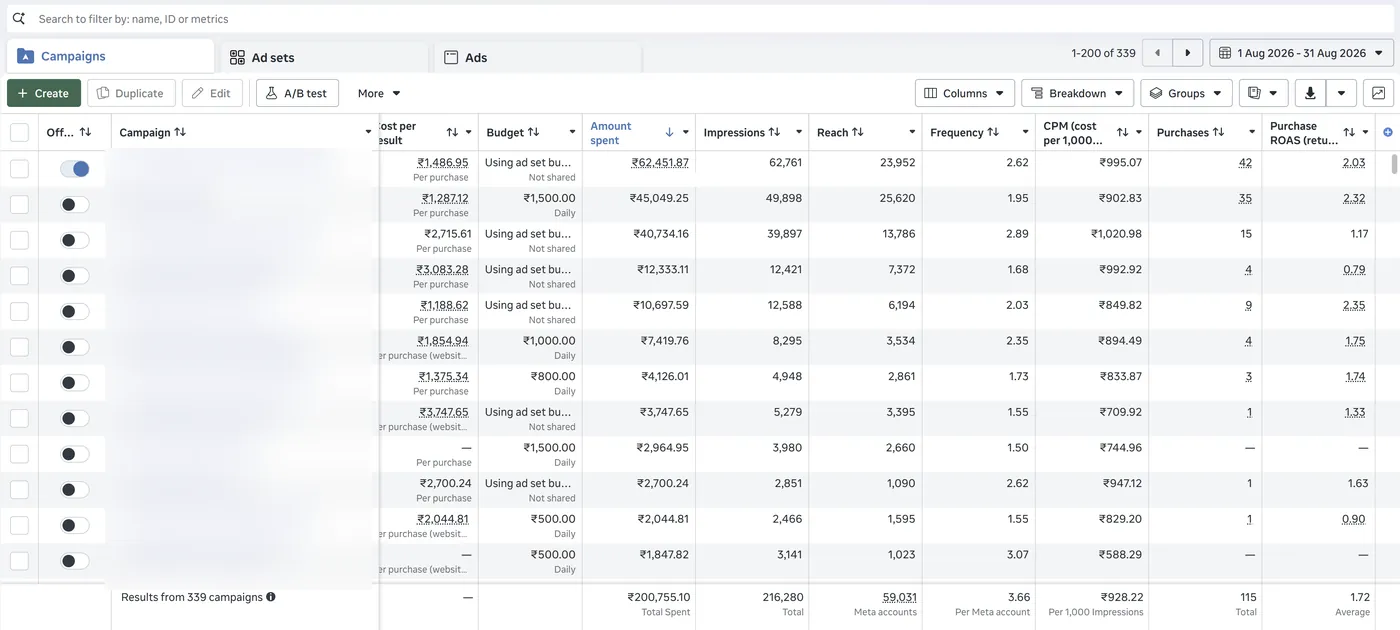Sort by Reach column arrows
The width and height of the screenshot is (1400, 630).
click(858, 132)
